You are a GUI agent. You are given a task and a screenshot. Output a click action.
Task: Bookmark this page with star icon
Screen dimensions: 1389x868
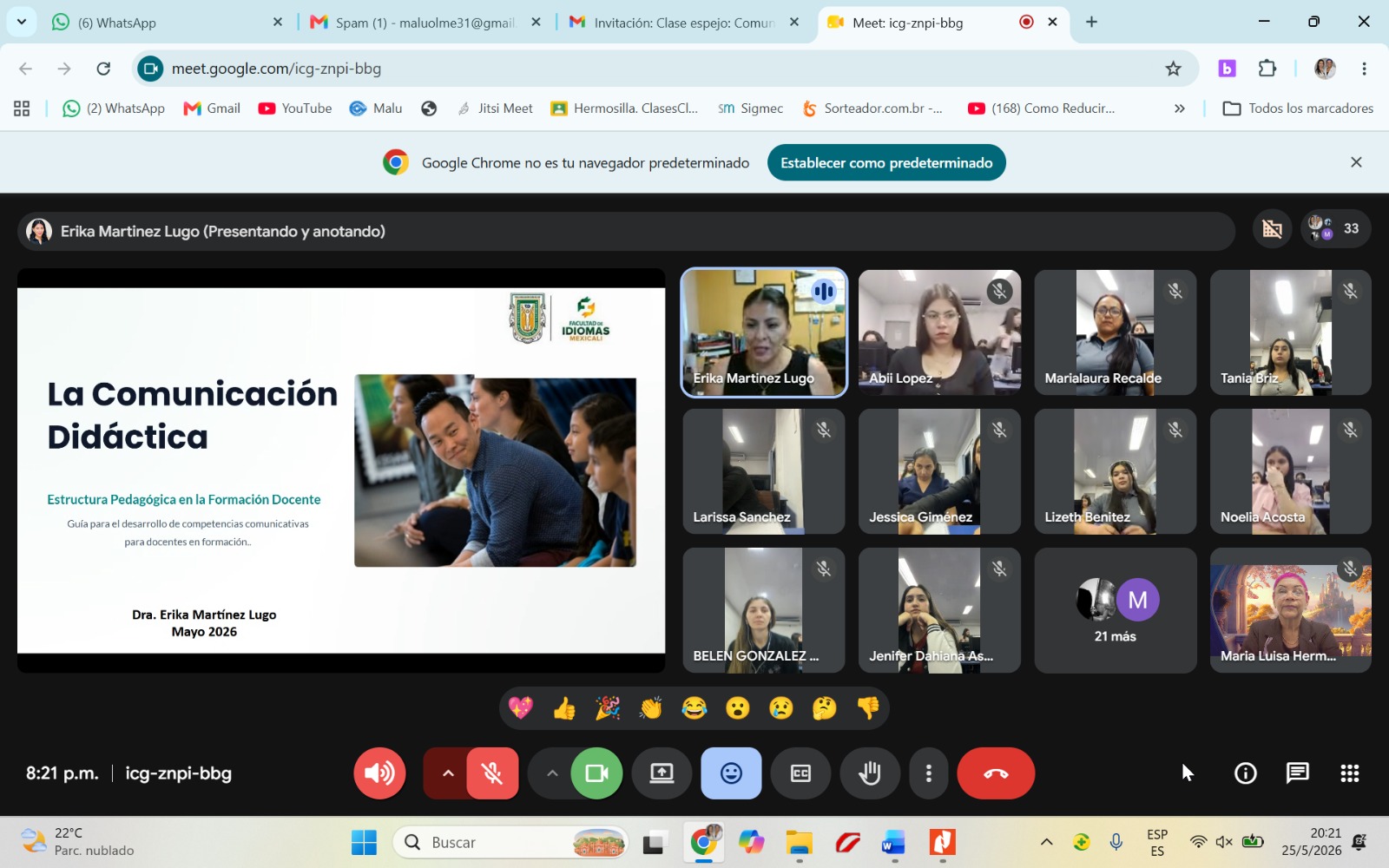point(1173,69)
